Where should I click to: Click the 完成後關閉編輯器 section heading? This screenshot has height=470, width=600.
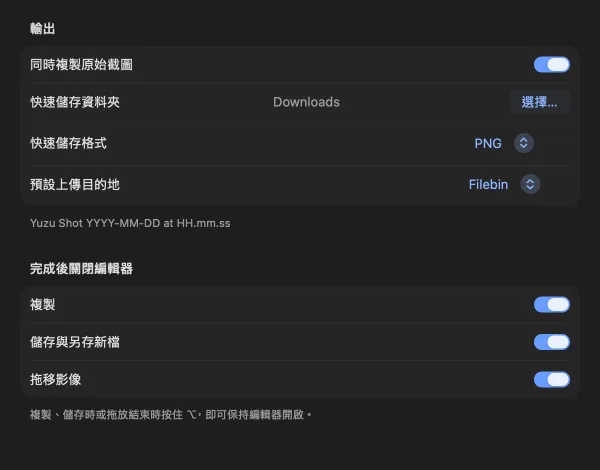click(x=82, y=268)
